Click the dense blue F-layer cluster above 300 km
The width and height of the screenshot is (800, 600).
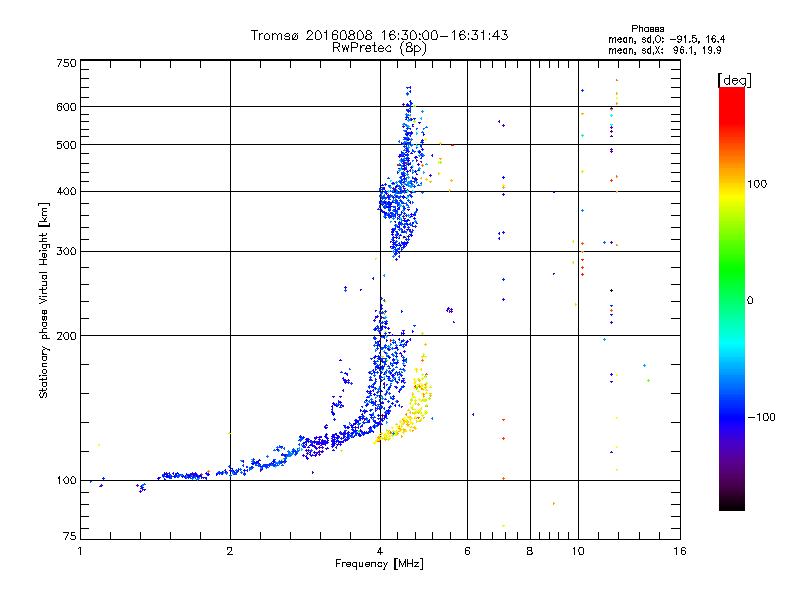point(403,204)
